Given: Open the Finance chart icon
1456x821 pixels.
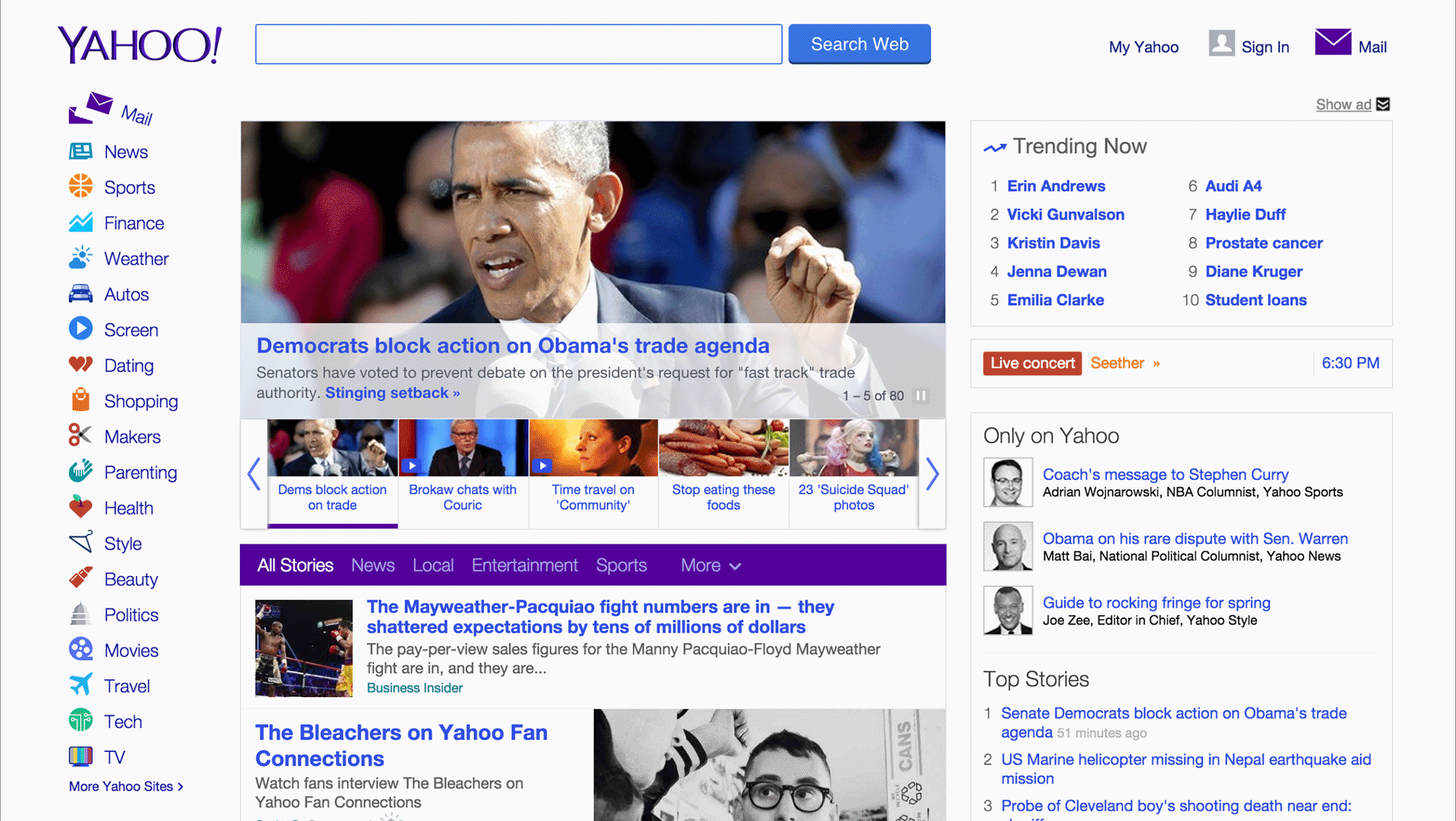Looking at the screenshot, I should [80, 223].
